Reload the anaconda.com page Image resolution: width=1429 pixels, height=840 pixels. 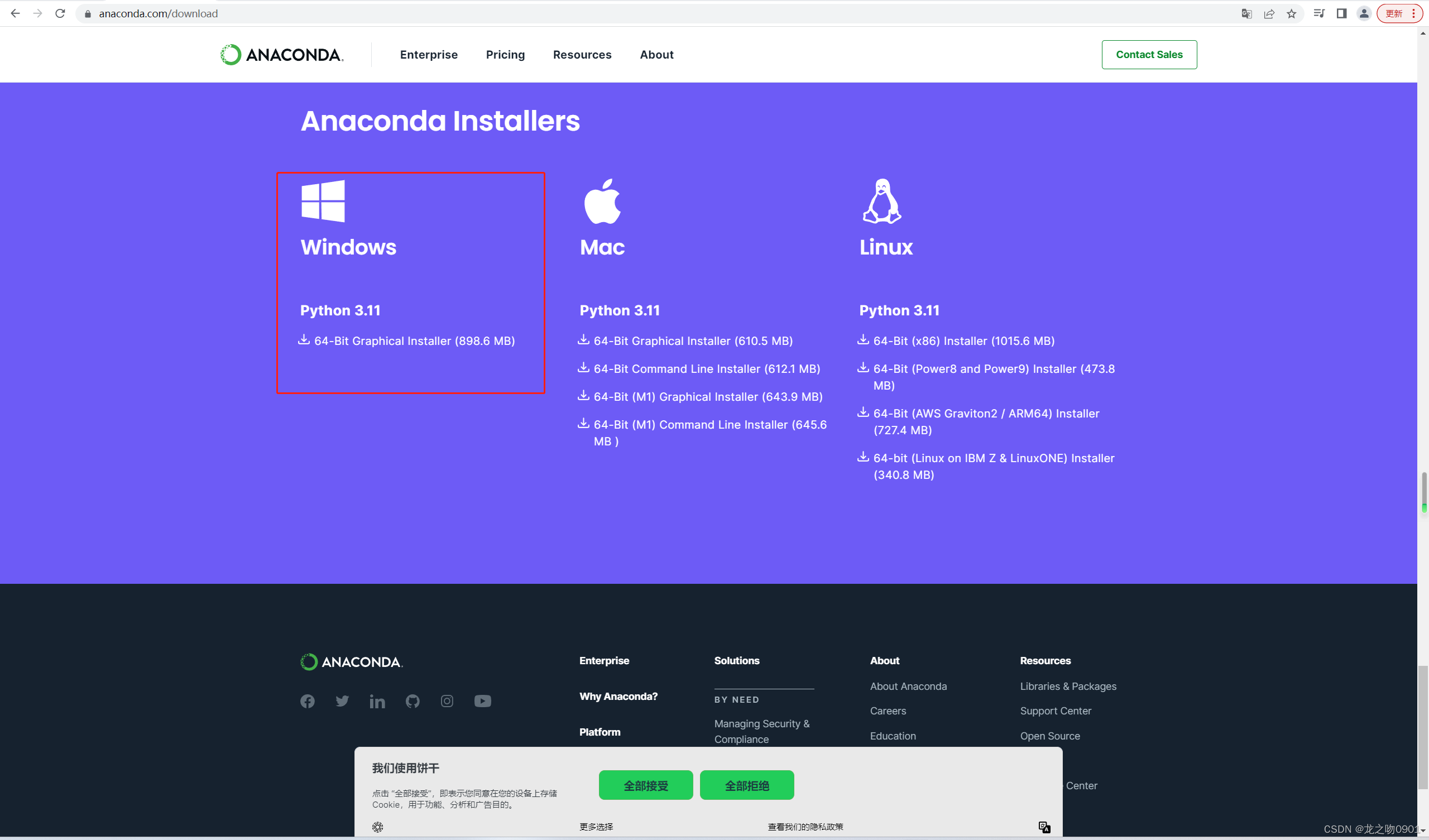60,13
